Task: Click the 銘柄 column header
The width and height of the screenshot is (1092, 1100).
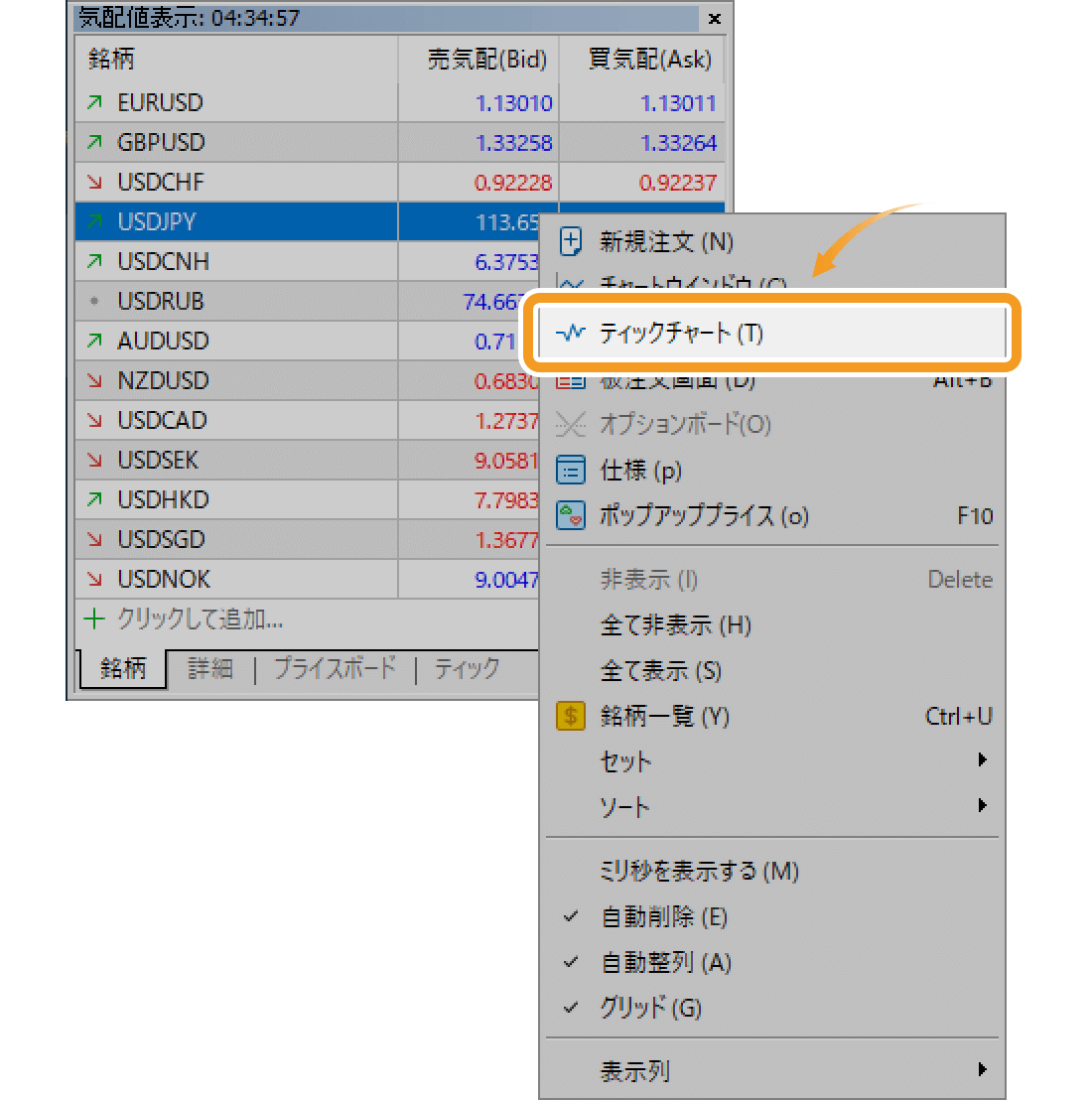Action: 236,59
